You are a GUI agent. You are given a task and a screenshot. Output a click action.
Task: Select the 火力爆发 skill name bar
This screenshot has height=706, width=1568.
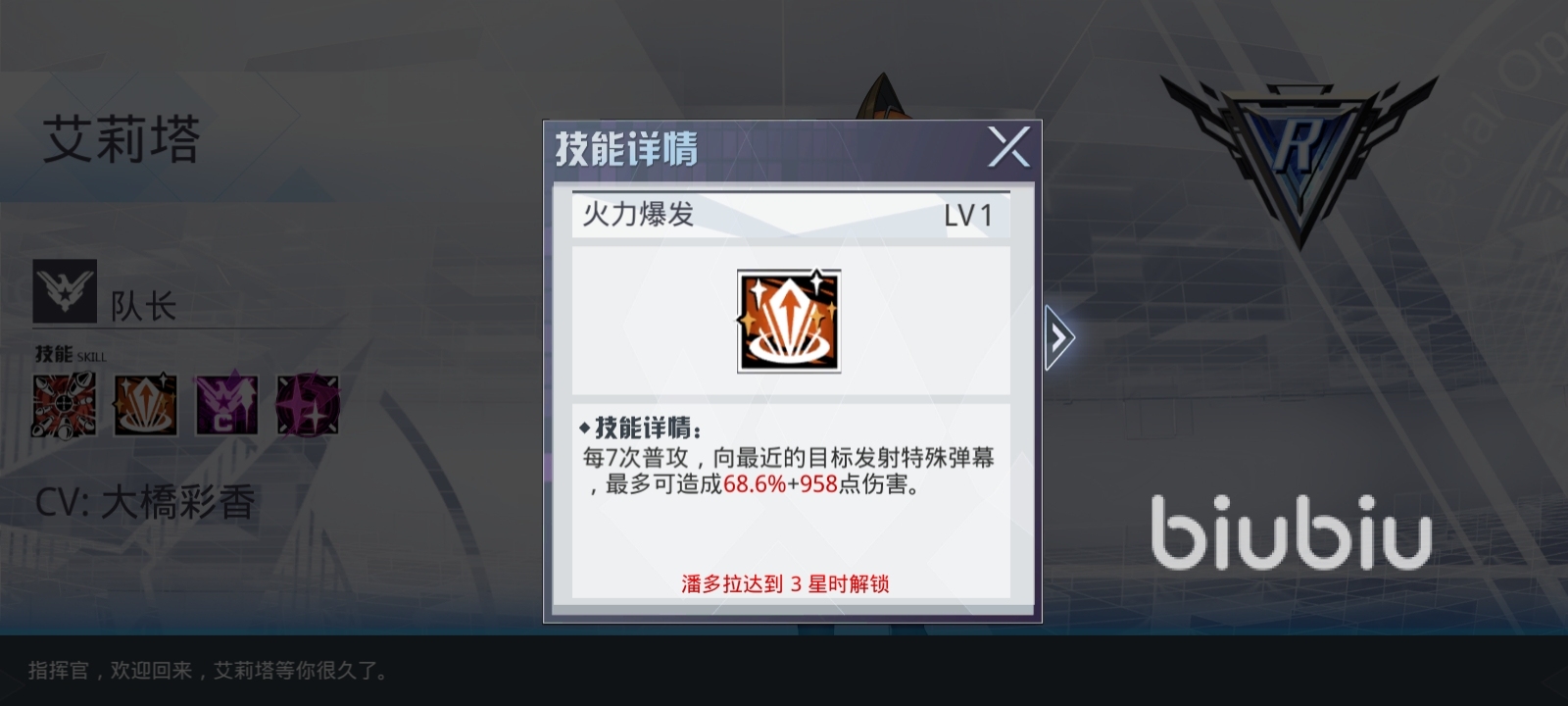[790, 215]
